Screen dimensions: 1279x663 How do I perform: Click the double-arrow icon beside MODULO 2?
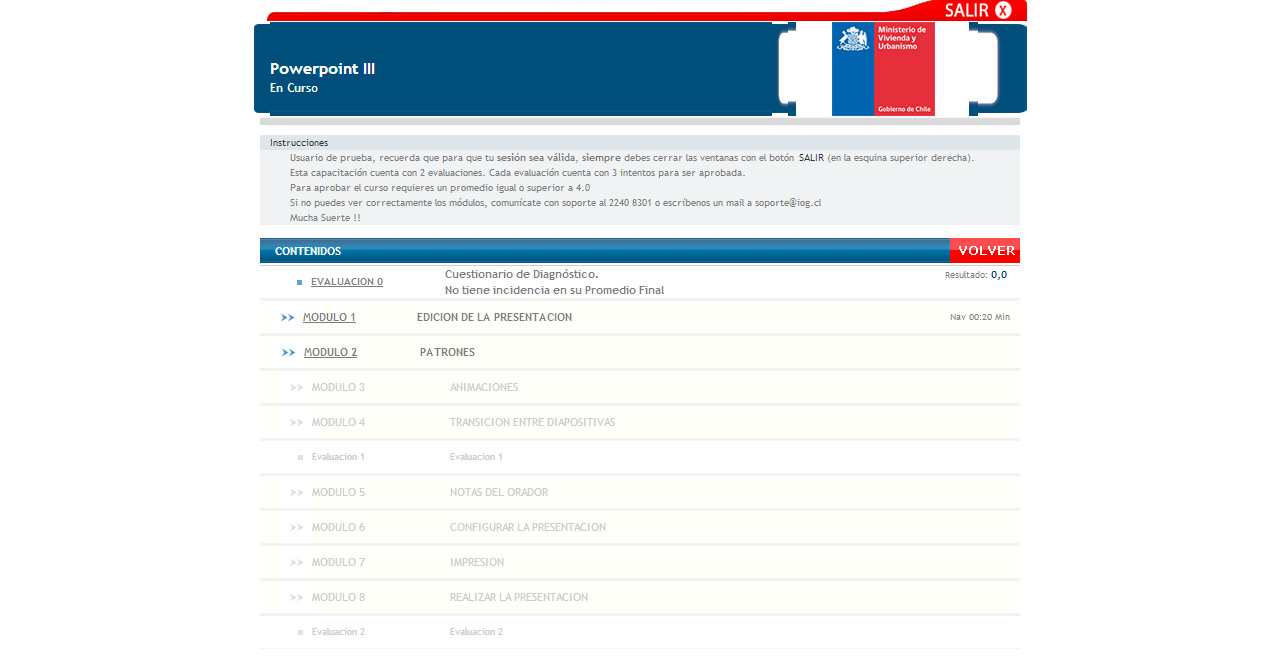[288, 352]
